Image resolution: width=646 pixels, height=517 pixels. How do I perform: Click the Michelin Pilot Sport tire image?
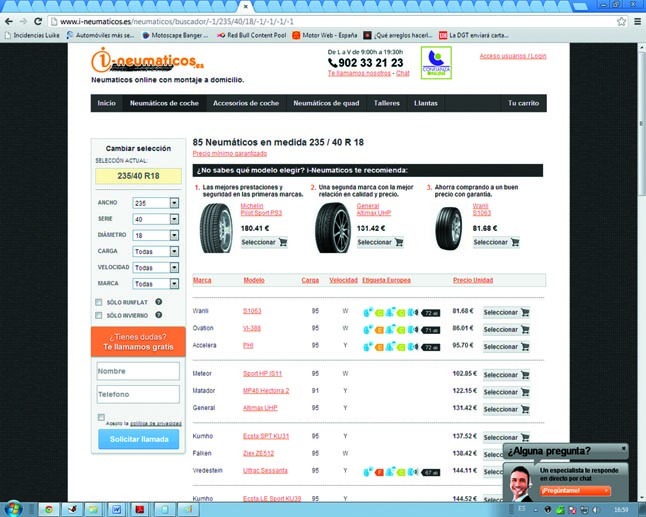(216, 228)
